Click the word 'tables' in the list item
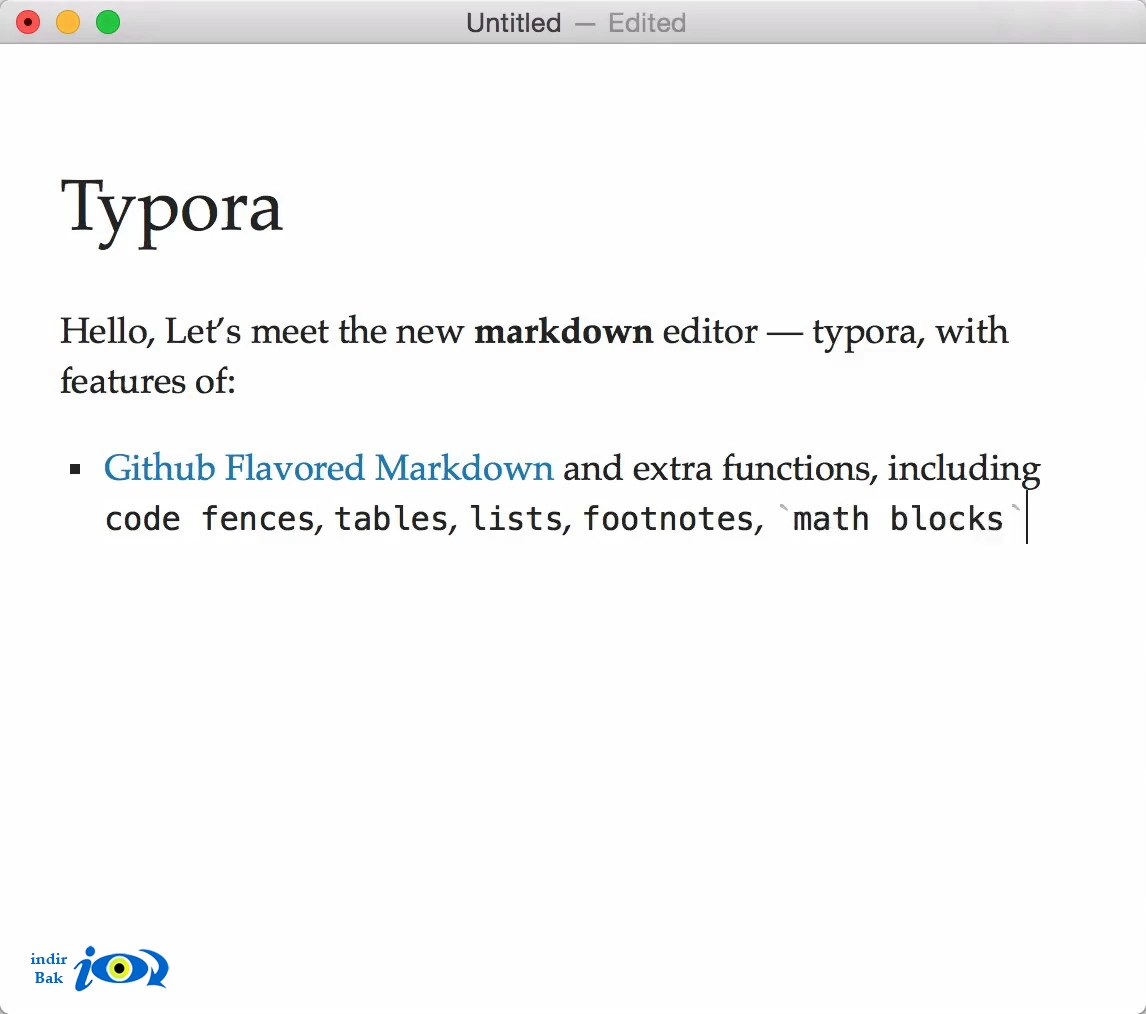 click(392, 519)
